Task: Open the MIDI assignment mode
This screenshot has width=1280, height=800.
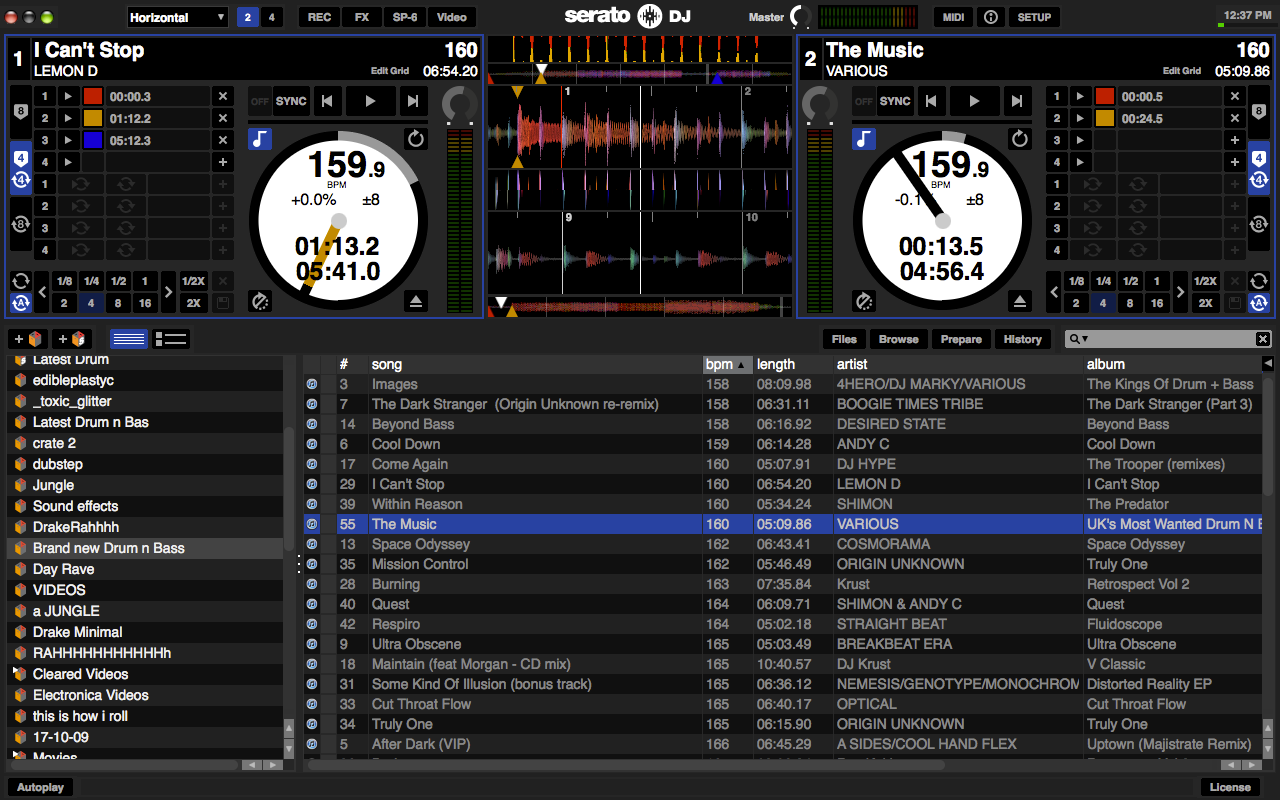Action: (953, 17)
